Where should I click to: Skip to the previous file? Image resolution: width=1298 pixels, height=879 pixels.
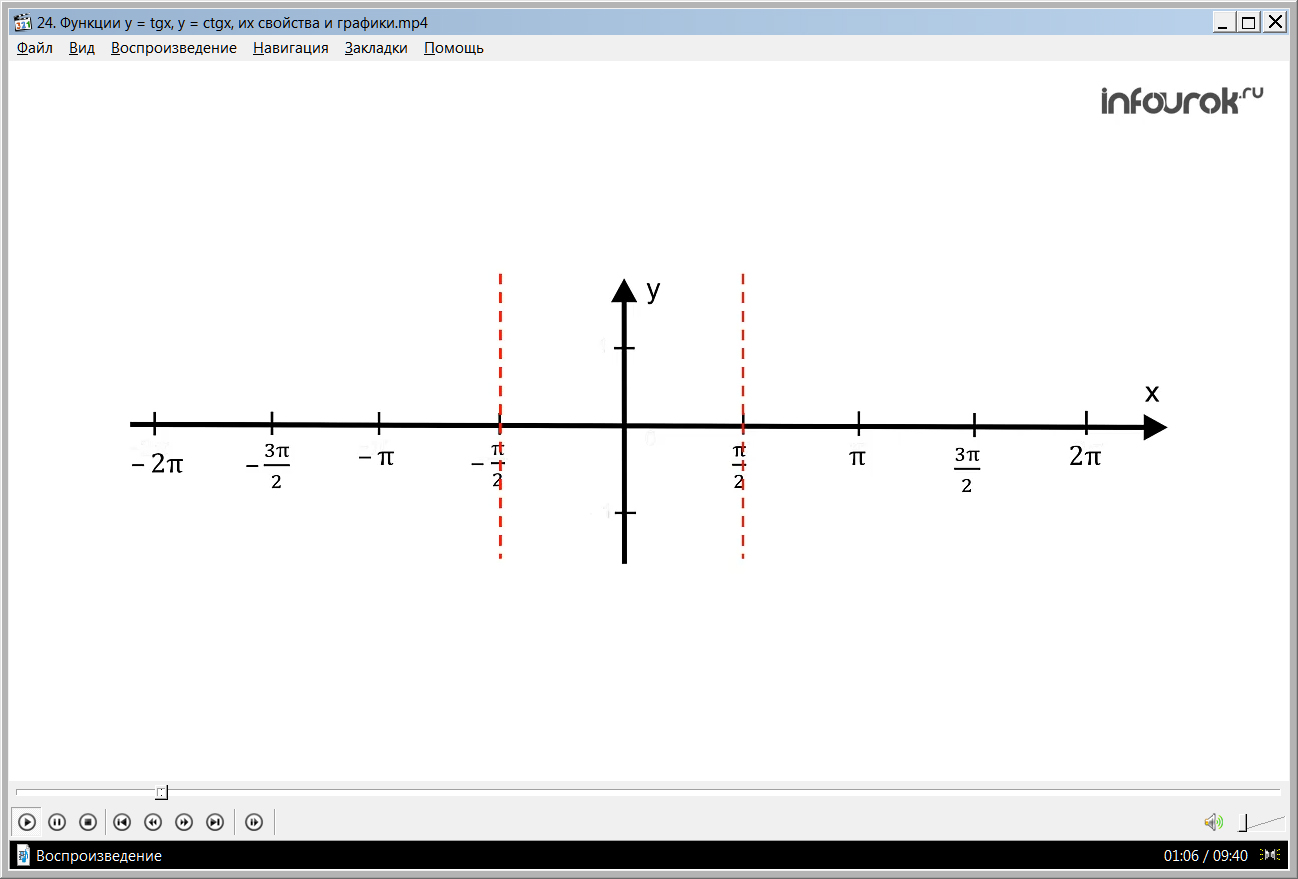click(x=122, y=822)
